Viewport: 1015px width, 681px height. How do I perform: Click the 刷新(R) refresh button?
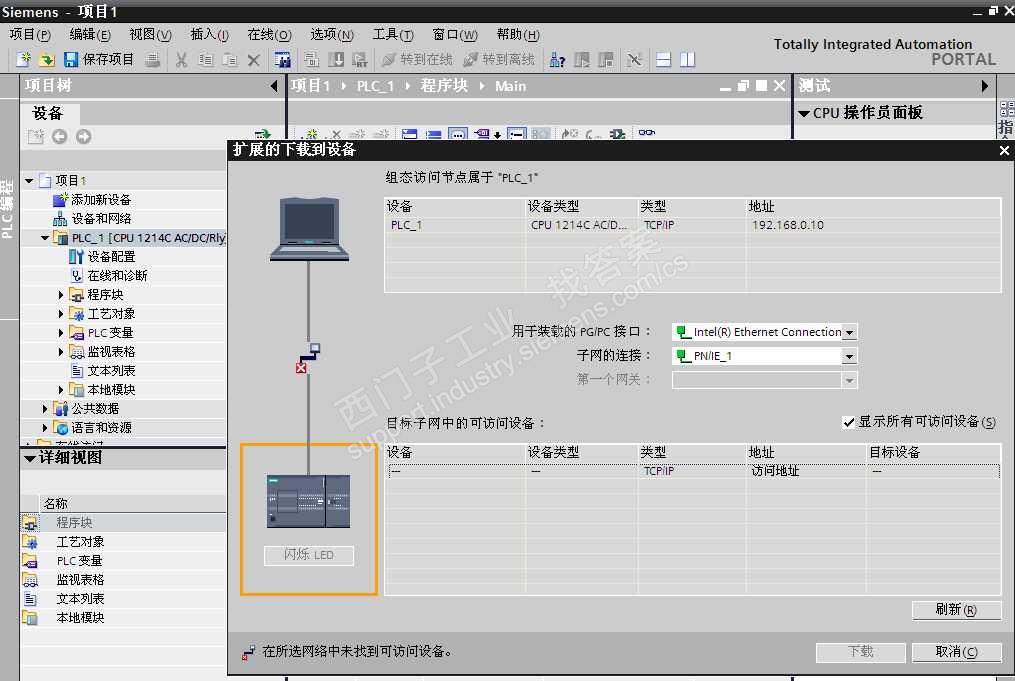(956, 610)
